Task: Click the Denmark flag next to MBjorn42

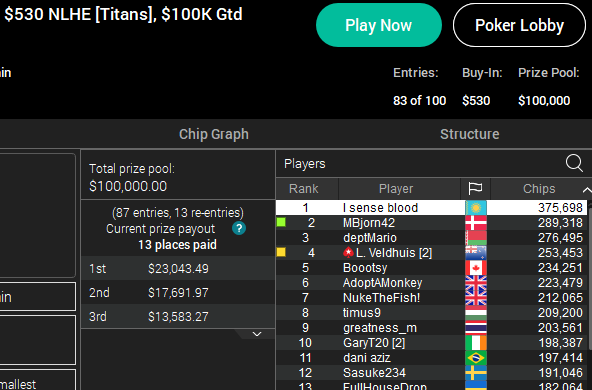Action: [476, 223]
